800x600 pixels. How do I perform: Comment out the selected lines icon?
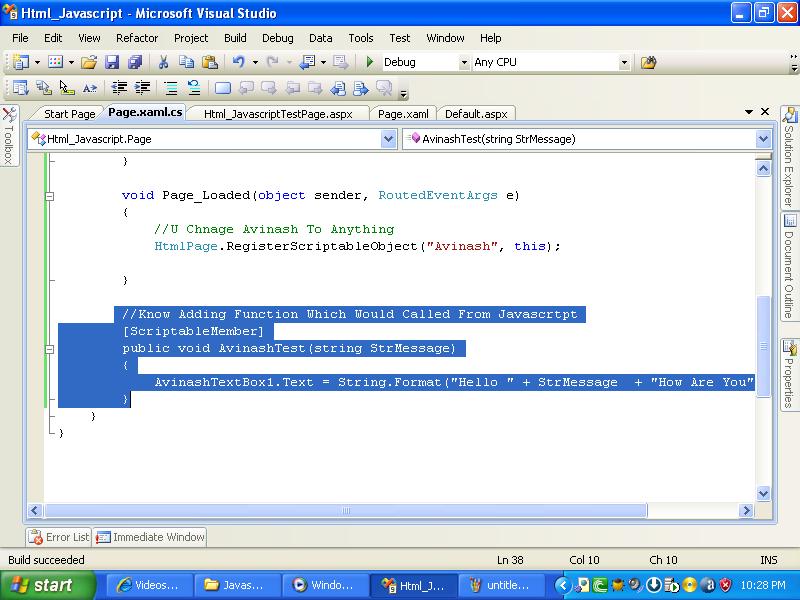coord(171,88)
